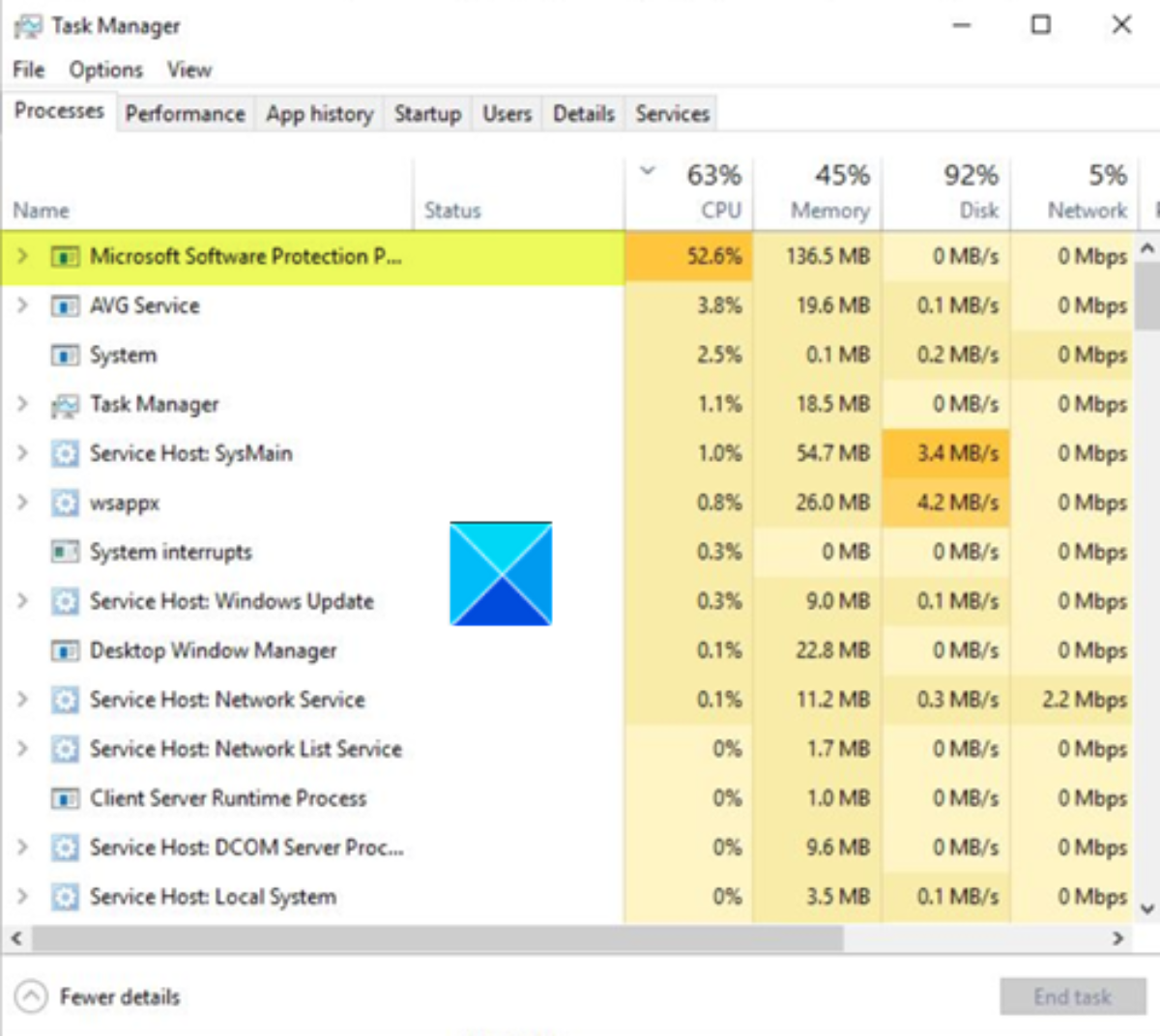
Task: Sort processes by the Name column
Action: (208, 193)
